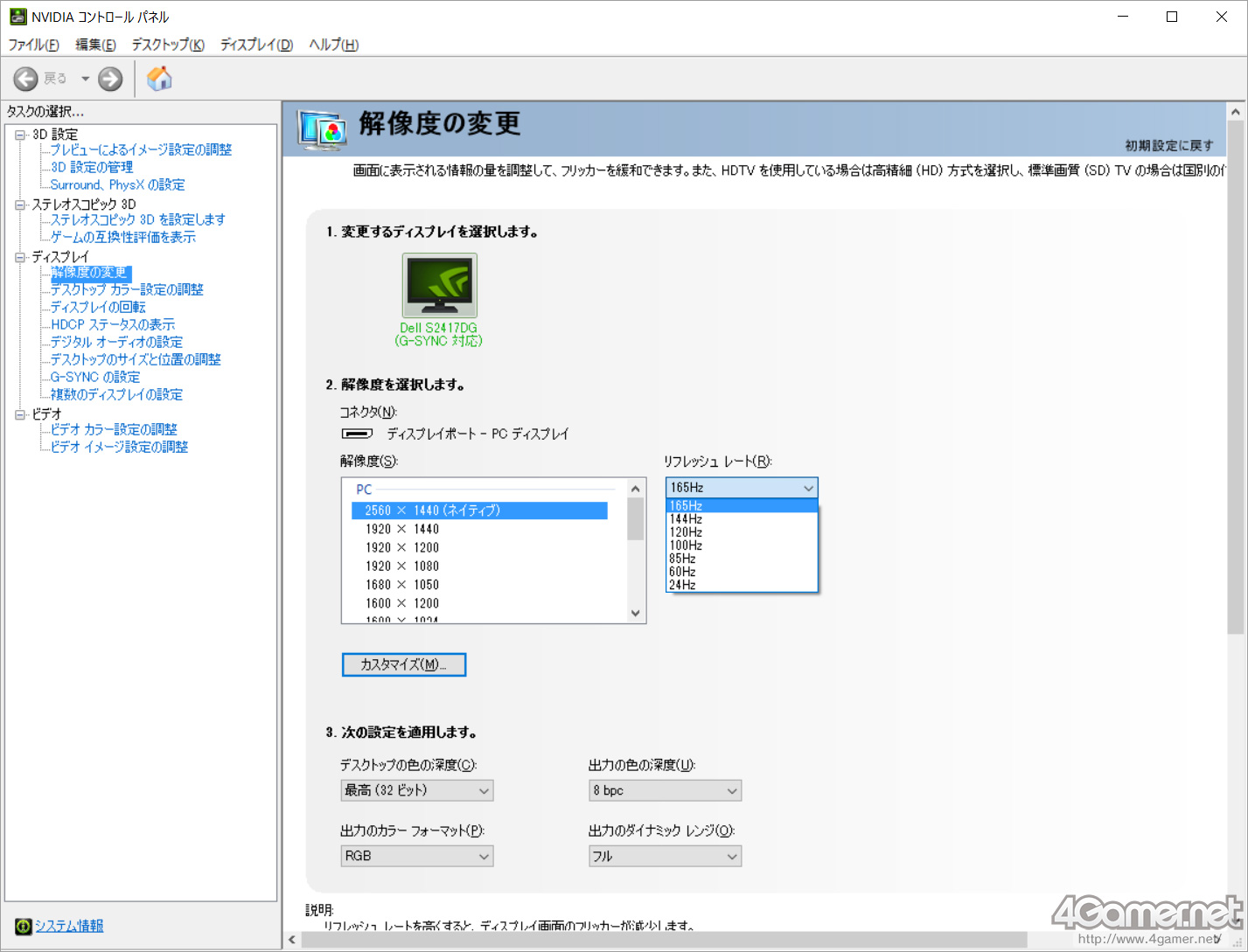Screen dimensions: 1248x952
Task: Click the NVIDIA app icon in title bar
Action: 17,17
